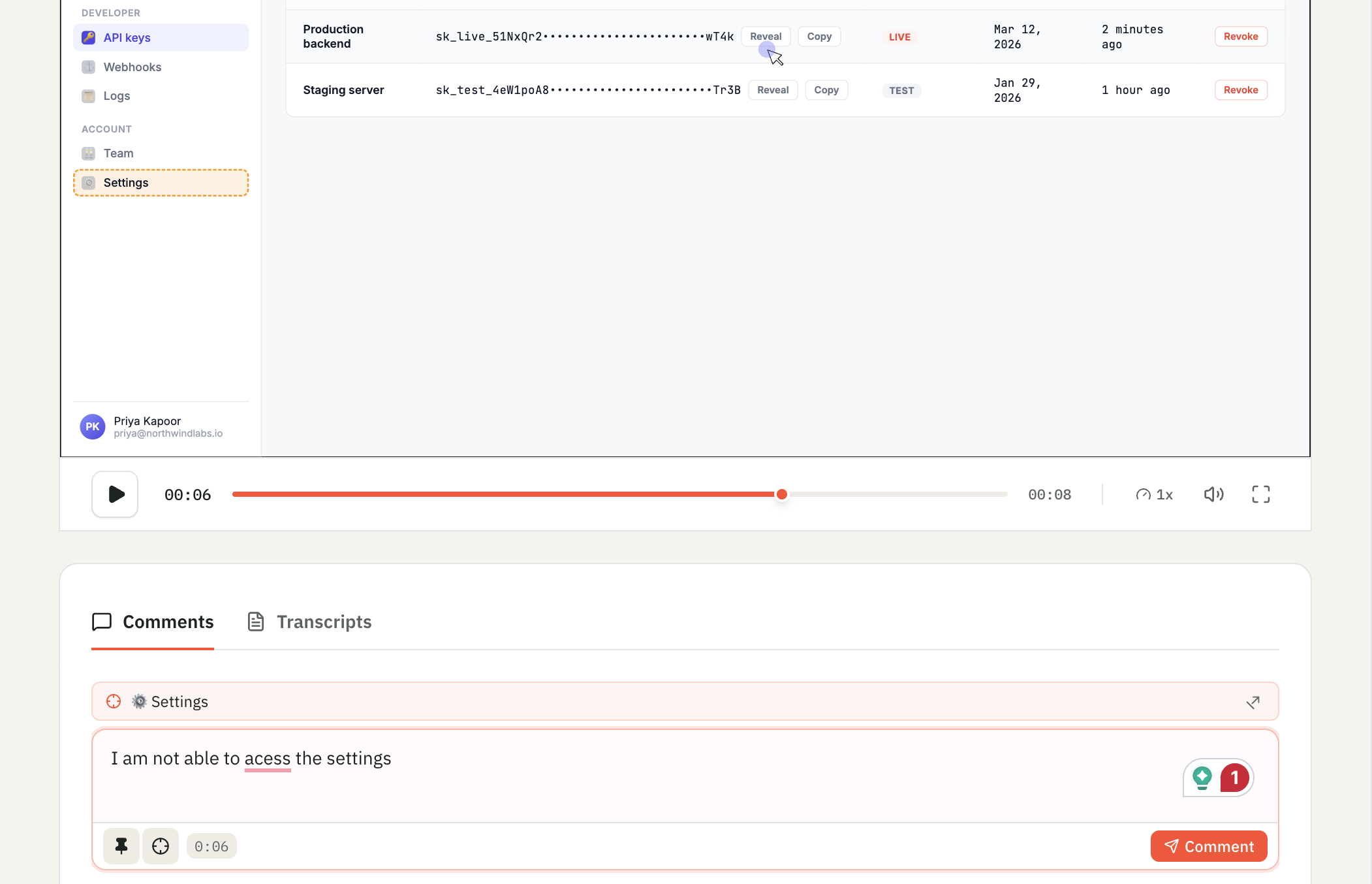
Task: Click the LIVE badge
Action: tap(899, 37)
